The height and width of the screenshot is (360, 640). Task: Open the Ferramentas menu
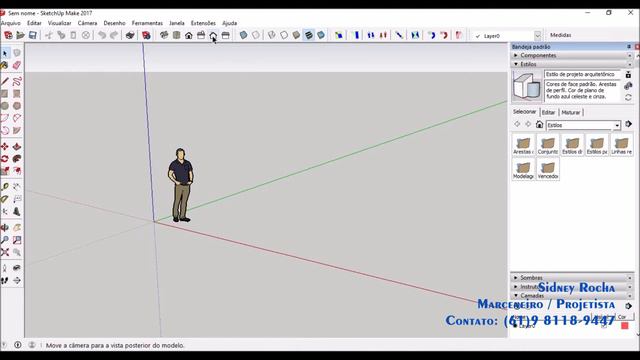tap(147, 23)
